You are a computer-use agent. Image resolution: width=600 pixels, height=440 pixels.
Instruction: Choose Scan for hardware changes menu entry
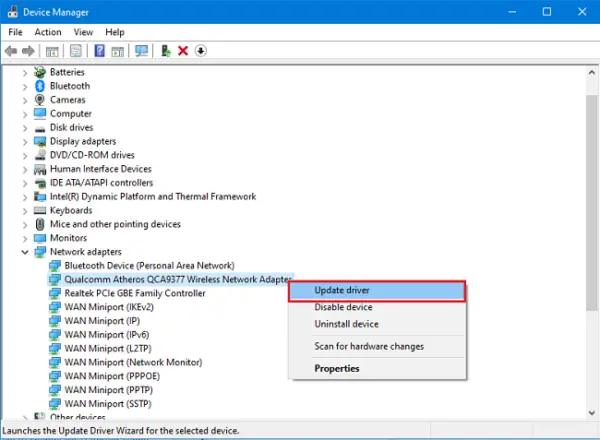377,346
